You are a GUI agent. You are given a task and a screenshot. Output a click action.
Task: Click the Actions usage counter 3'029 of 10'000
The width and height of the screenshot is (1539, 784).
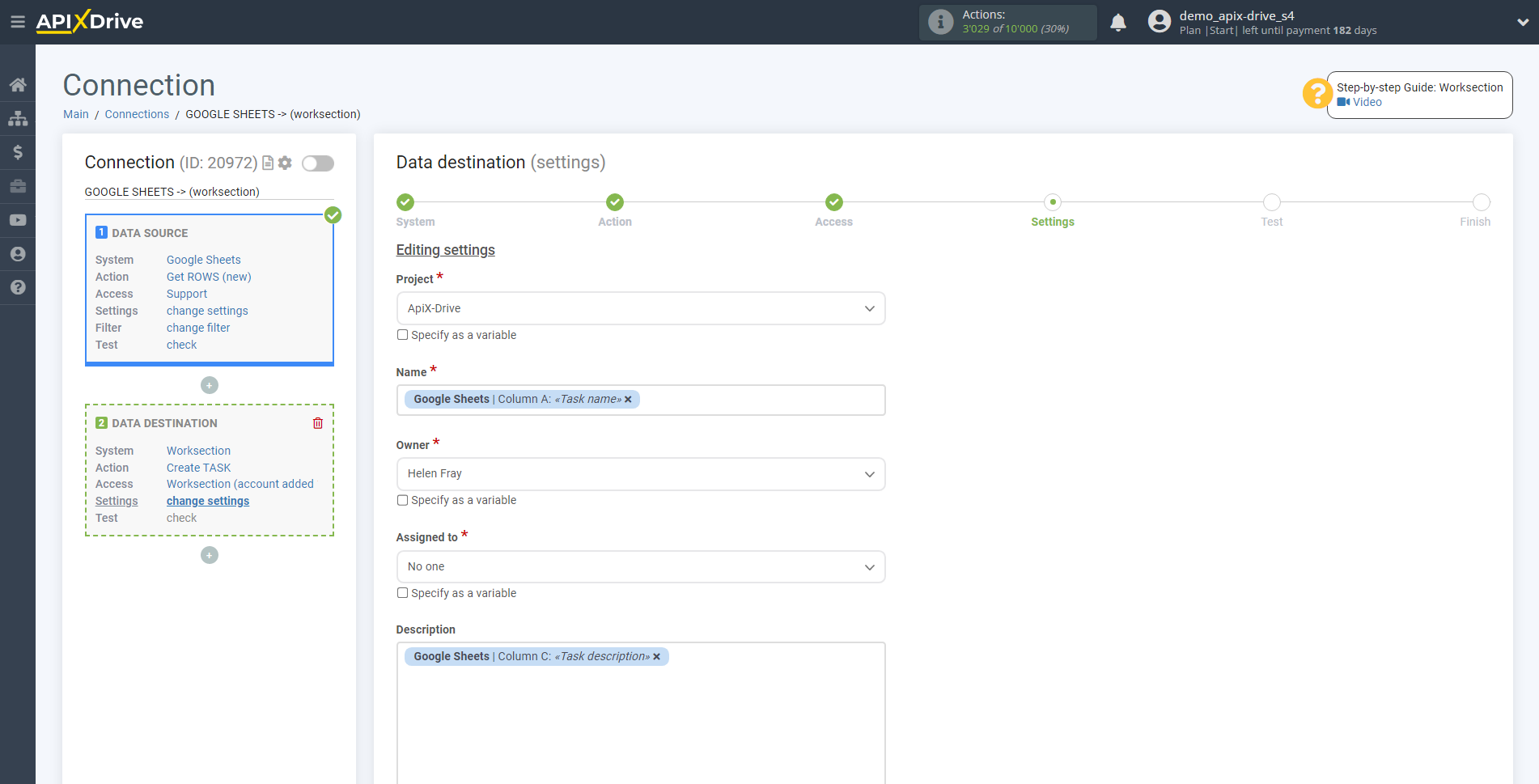1015,29
